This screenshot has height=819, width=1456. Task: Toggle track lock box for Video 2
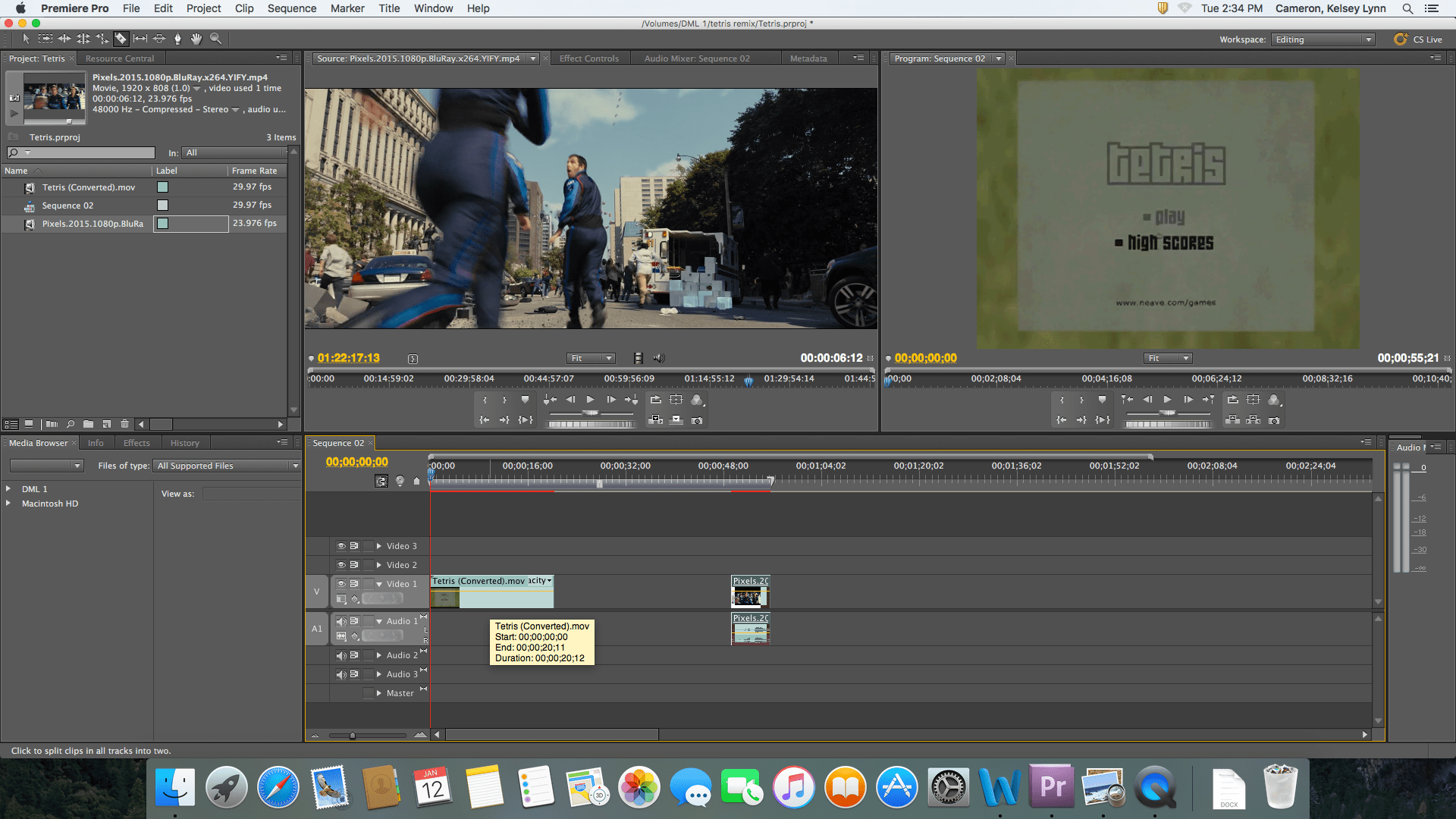[369, 565]
